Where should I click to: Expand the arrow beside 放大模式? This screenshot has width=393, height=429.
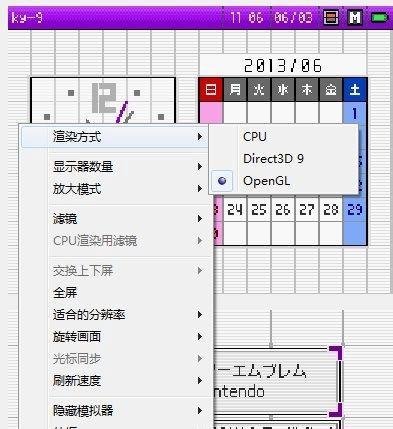[x=200, y=189]
